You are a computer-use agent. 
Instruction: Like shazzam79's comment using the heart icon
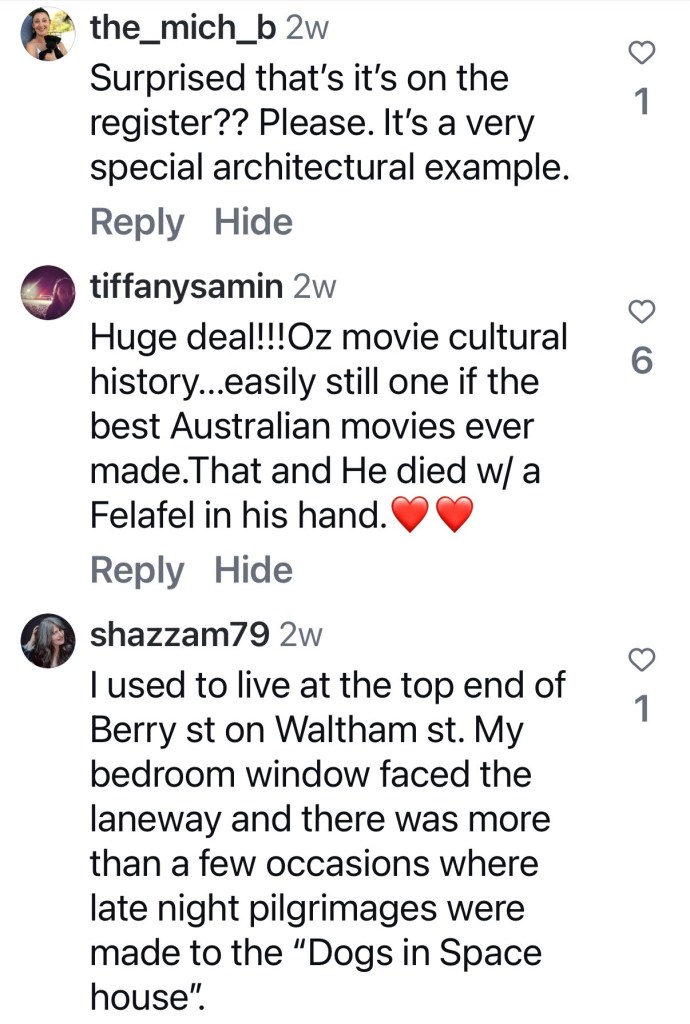pos(642,660)
